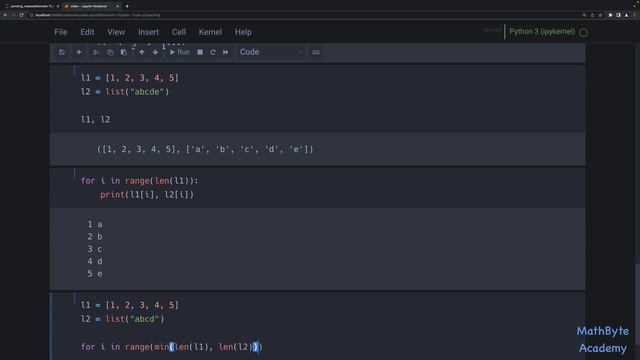Interrupt the kernel with the stop square
640x360 pixels.
(200, 52)
